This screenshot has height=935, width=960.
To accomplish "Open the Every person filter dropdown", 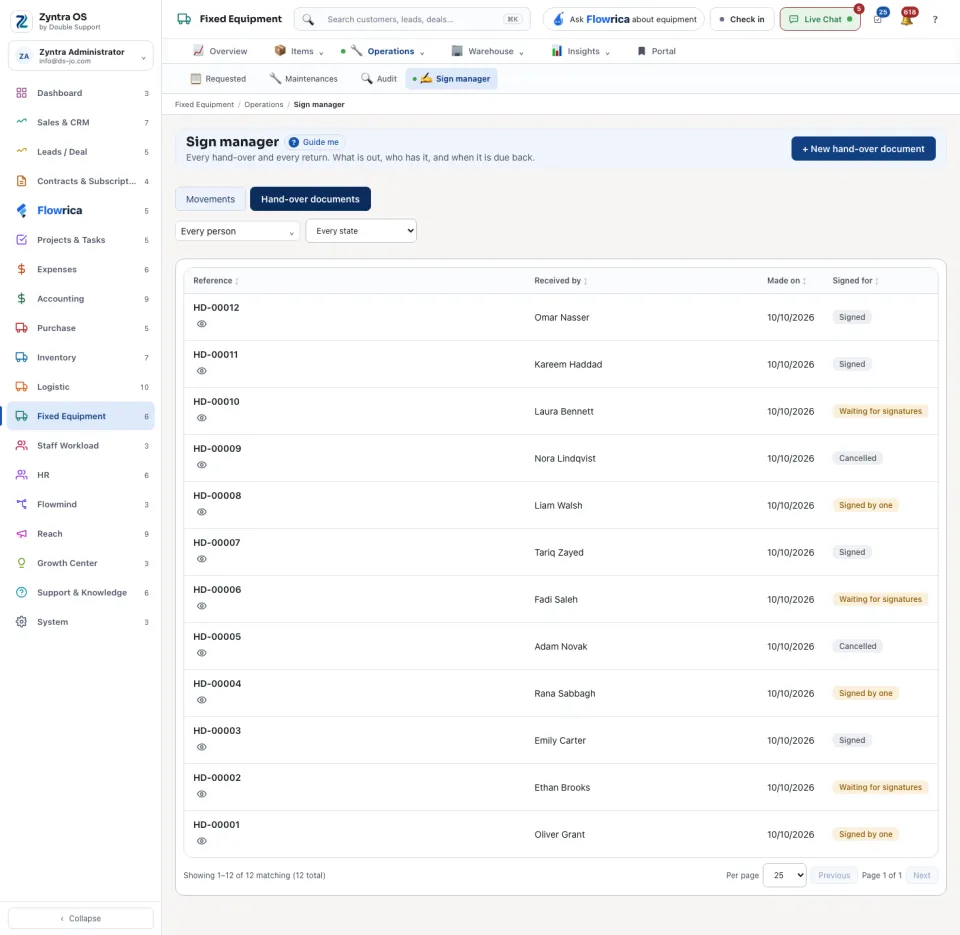I will (238, 231).
